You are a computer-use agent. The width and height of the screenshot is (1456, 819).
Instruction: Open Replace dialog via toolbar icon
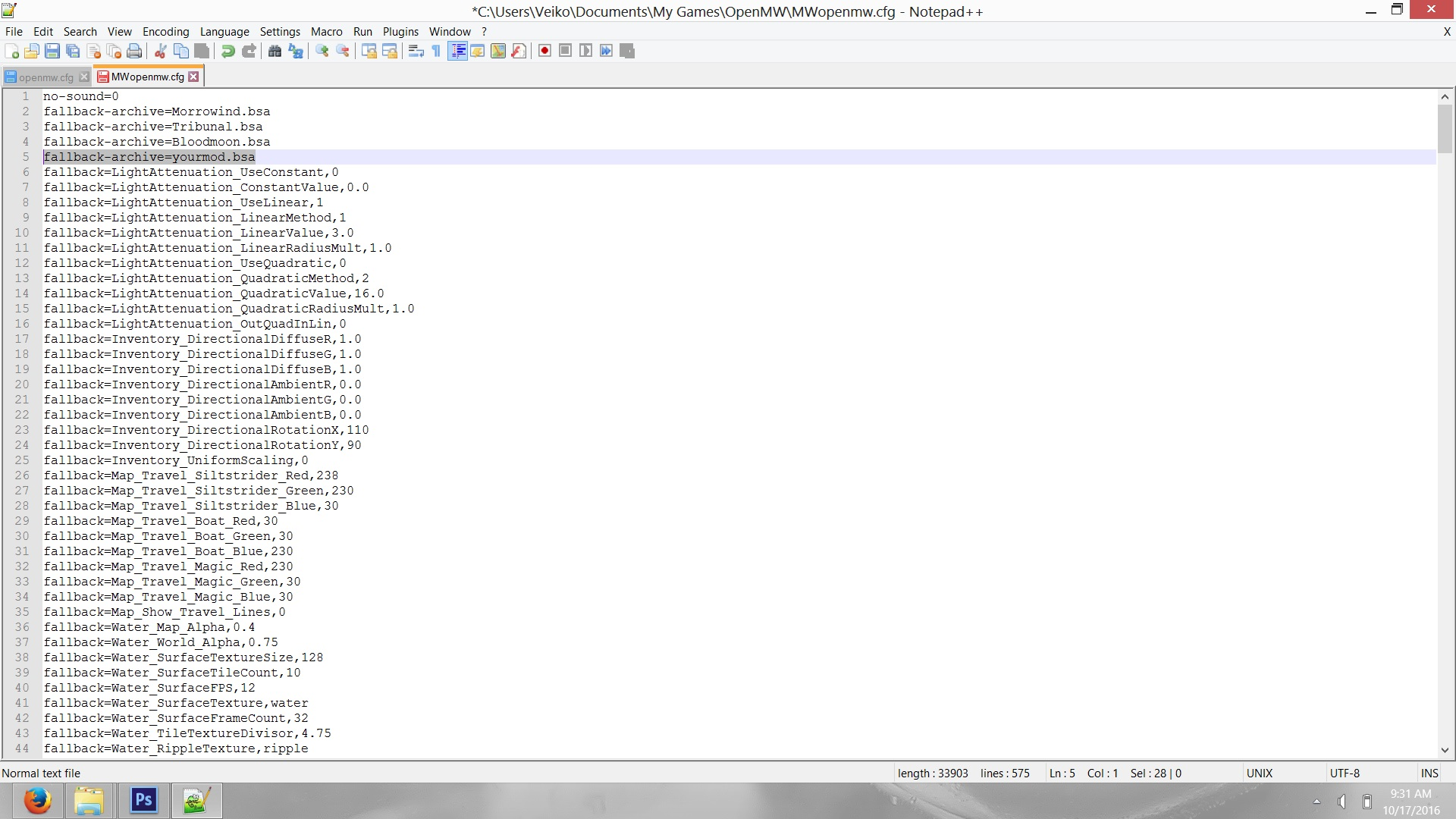pyautogui.click(x=296, y=51)
